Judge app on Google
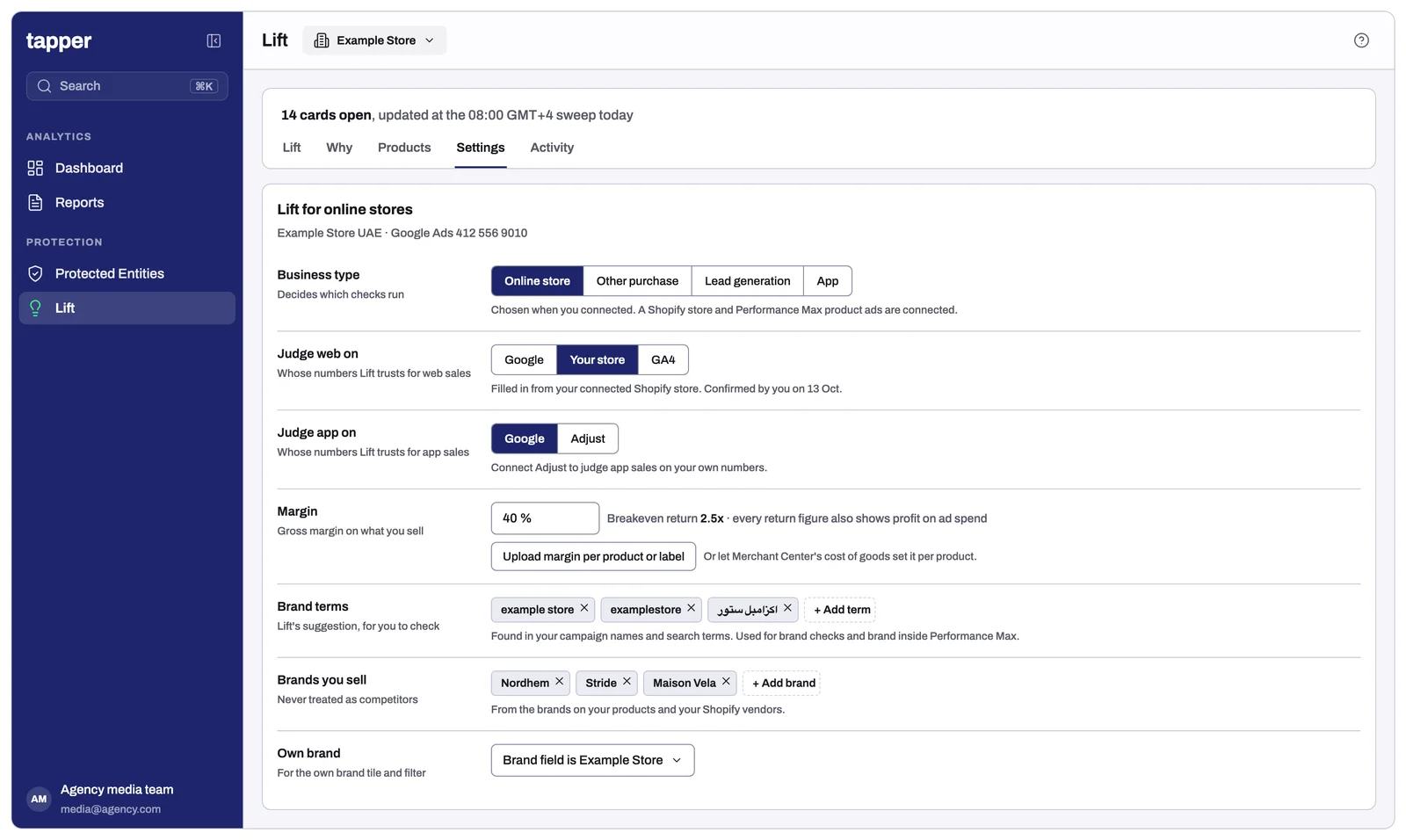The height and width of the screenshot is (840, 1406). coord(525,438)
